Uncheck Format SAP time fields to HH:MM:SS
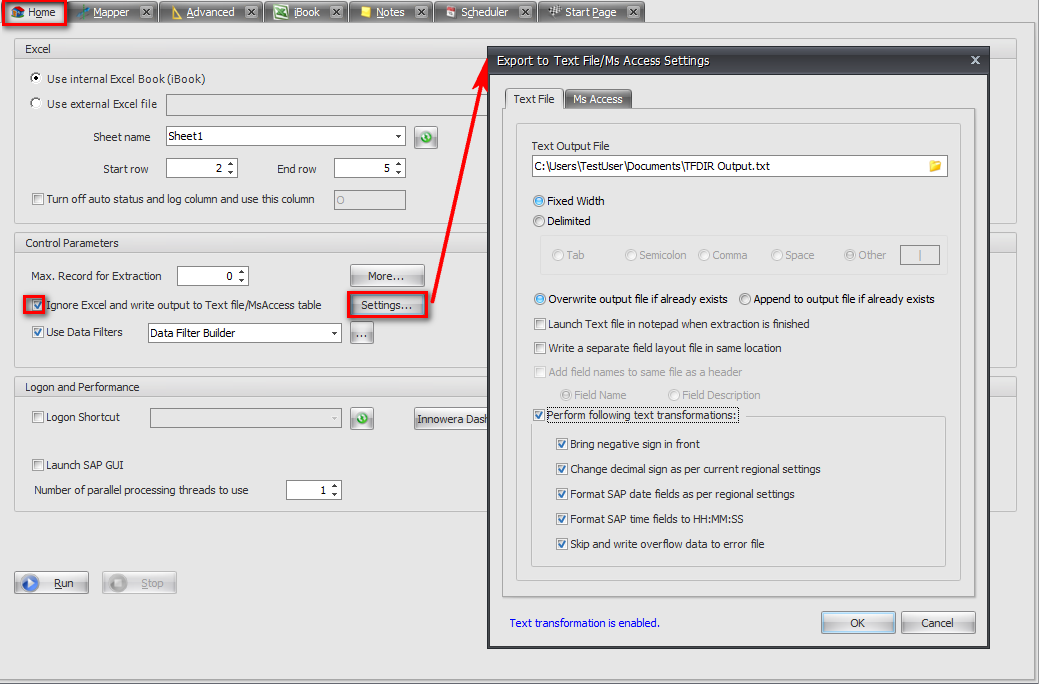The width and height of the screenshot is (1039, 684). (562, 518)
